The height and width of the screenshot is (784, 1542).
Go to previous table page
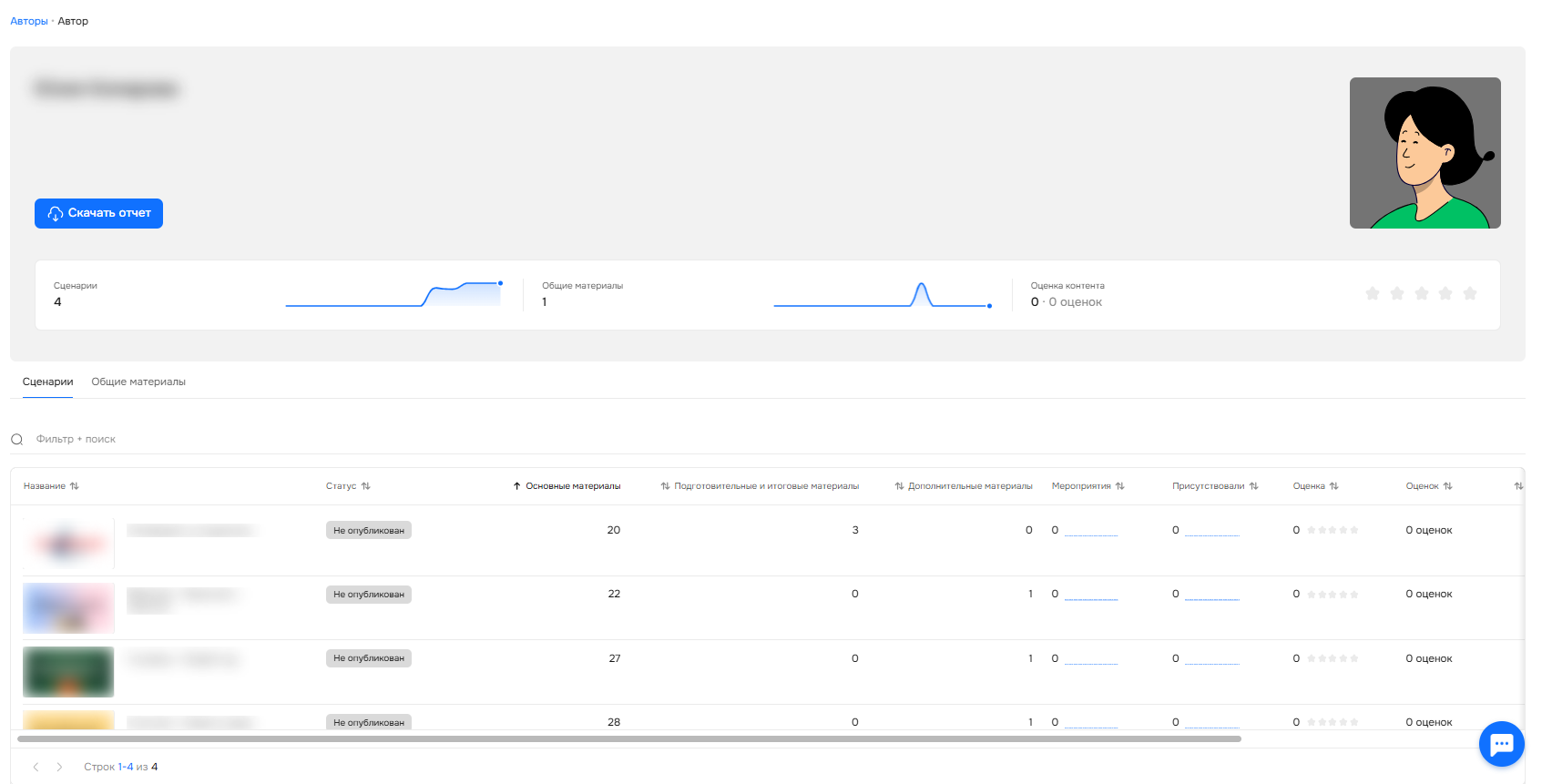click(36, 768)
